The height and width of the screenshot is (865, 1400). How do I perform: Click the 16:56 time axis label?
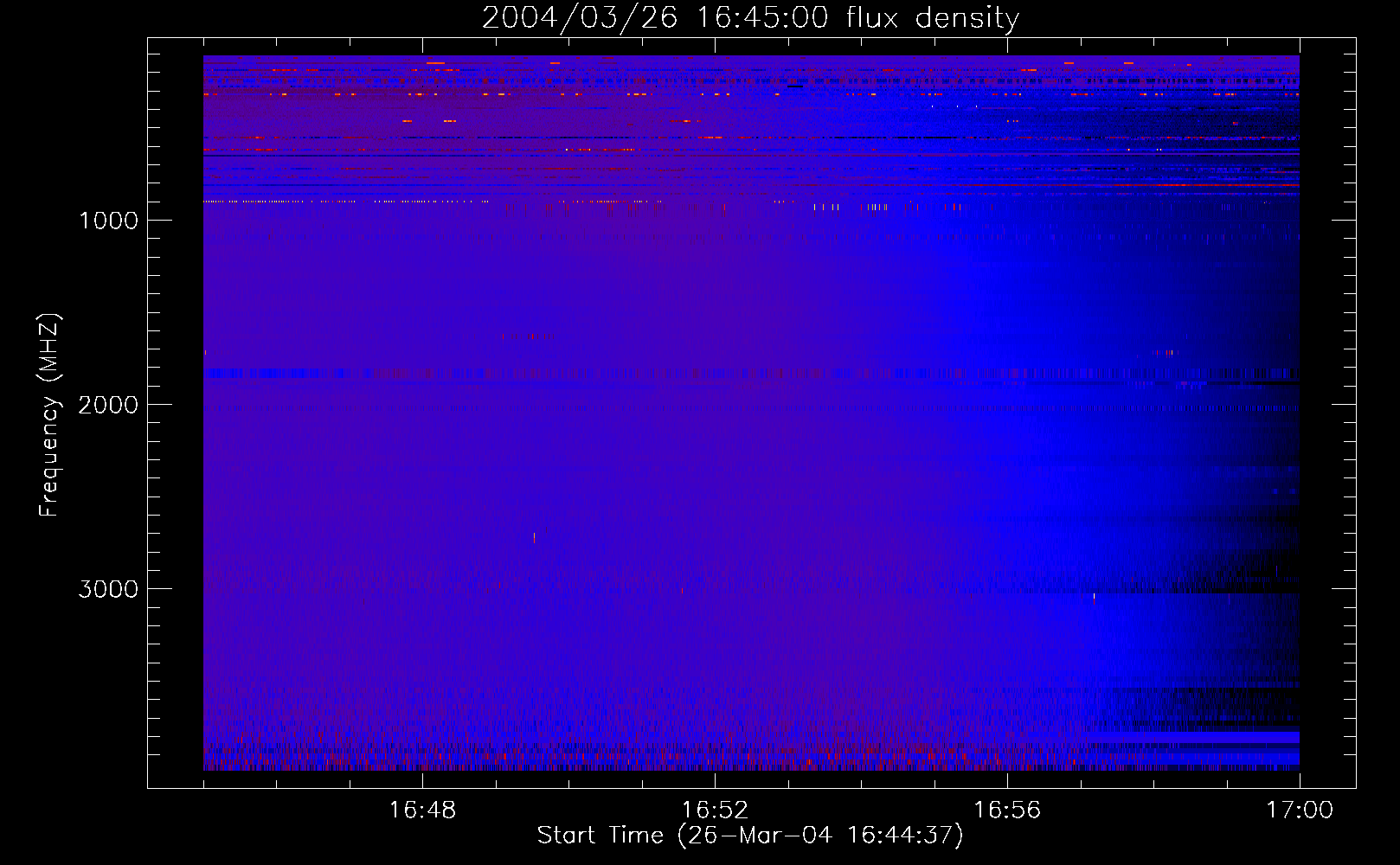[x=1007, y=811]
